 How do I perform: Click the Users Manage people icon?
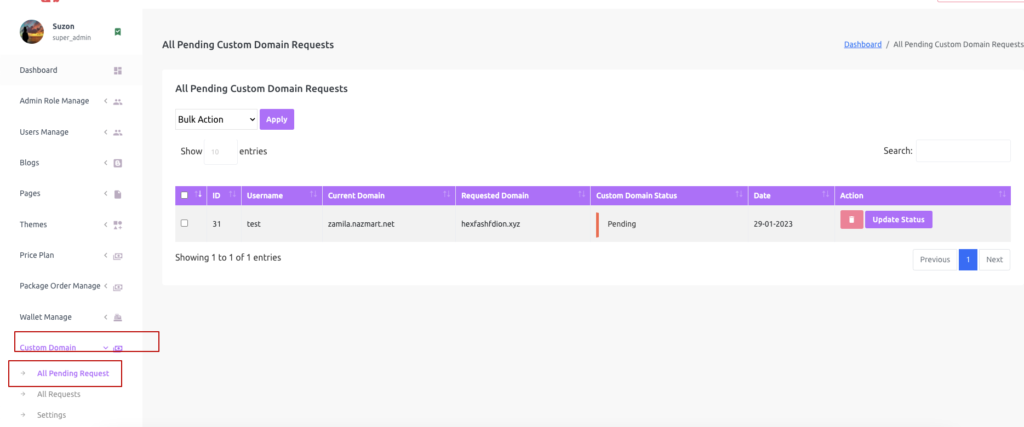click(x=118, y=133)
